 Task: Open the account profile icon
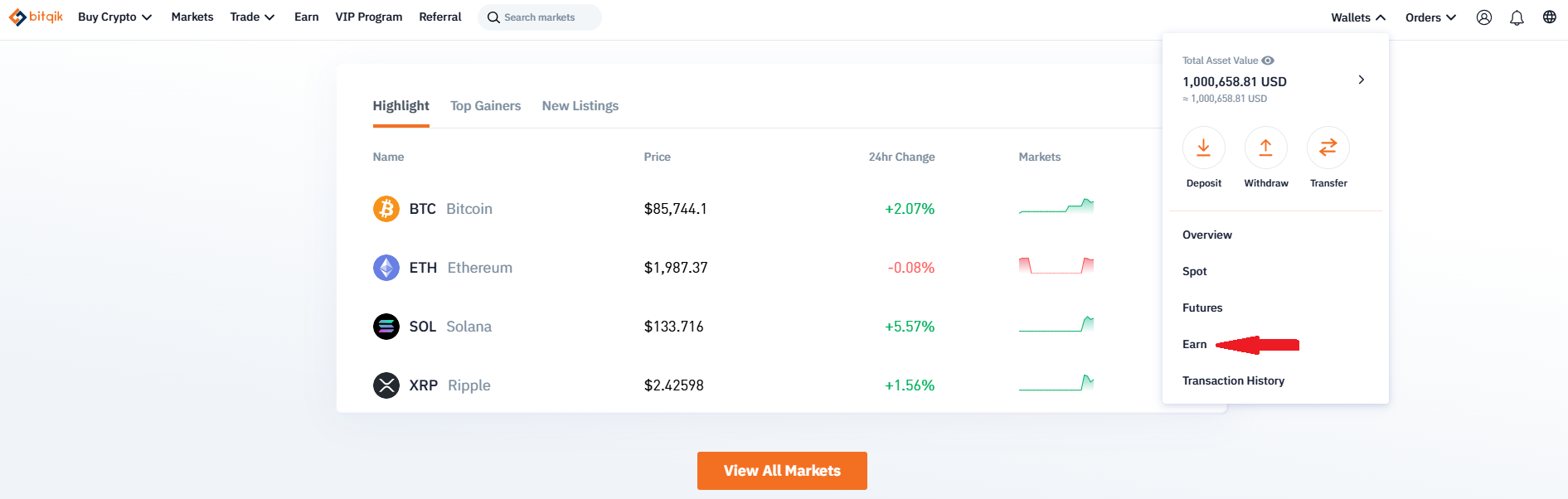1484,17
